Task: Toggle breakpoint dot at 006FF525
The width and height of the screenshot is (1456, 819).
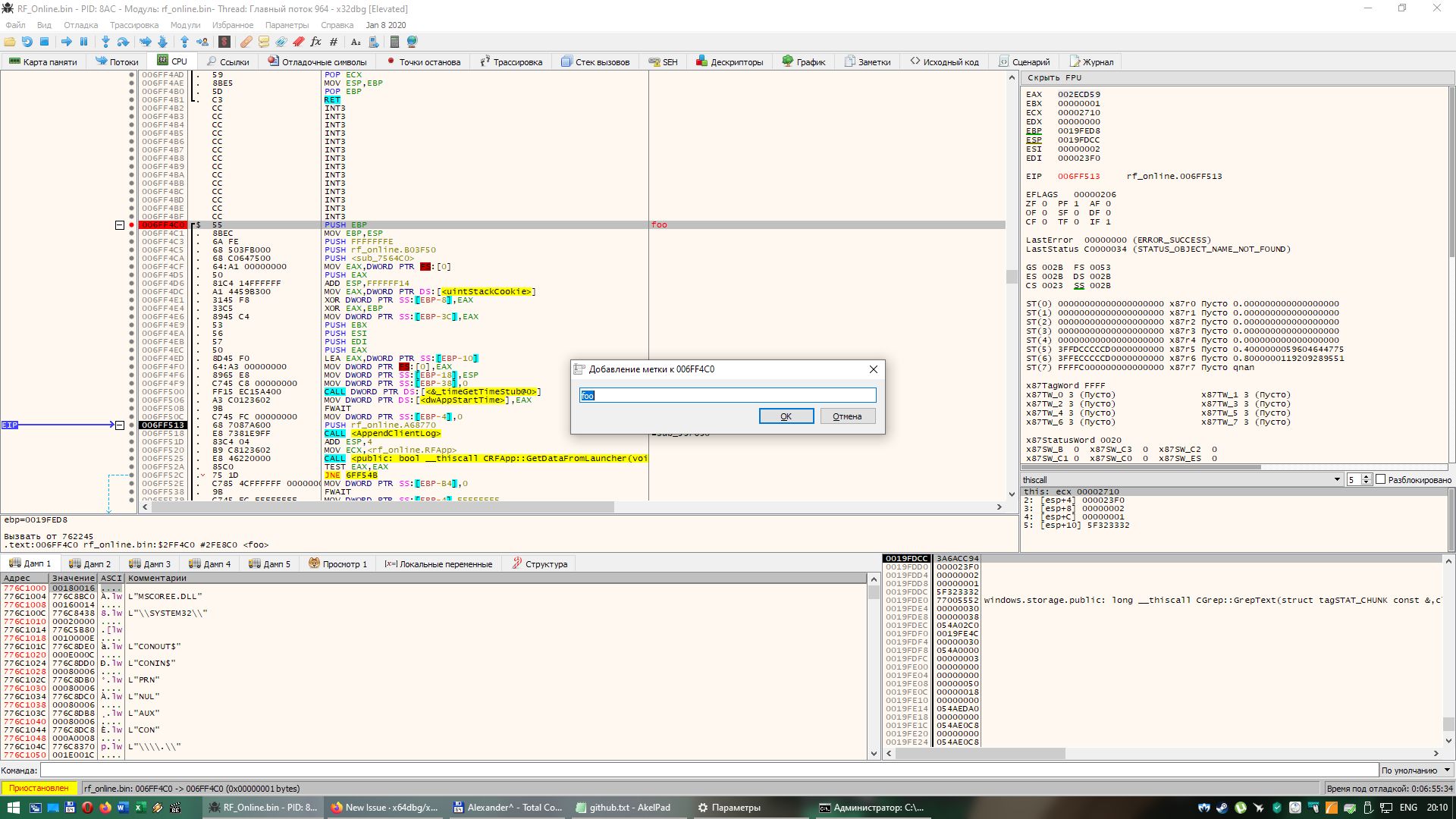Action: [x=132, y=459]
